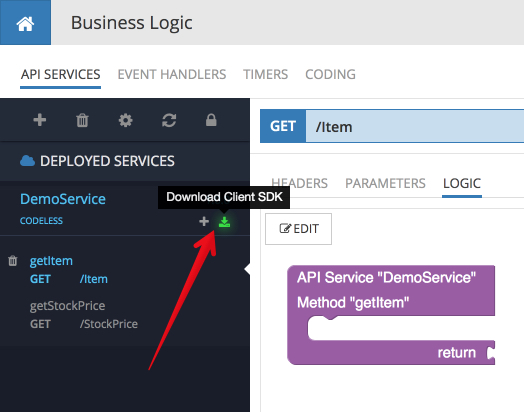The image size is (524, 412).
Task: Add method to DemoService with plus
Action: (204, 221)
